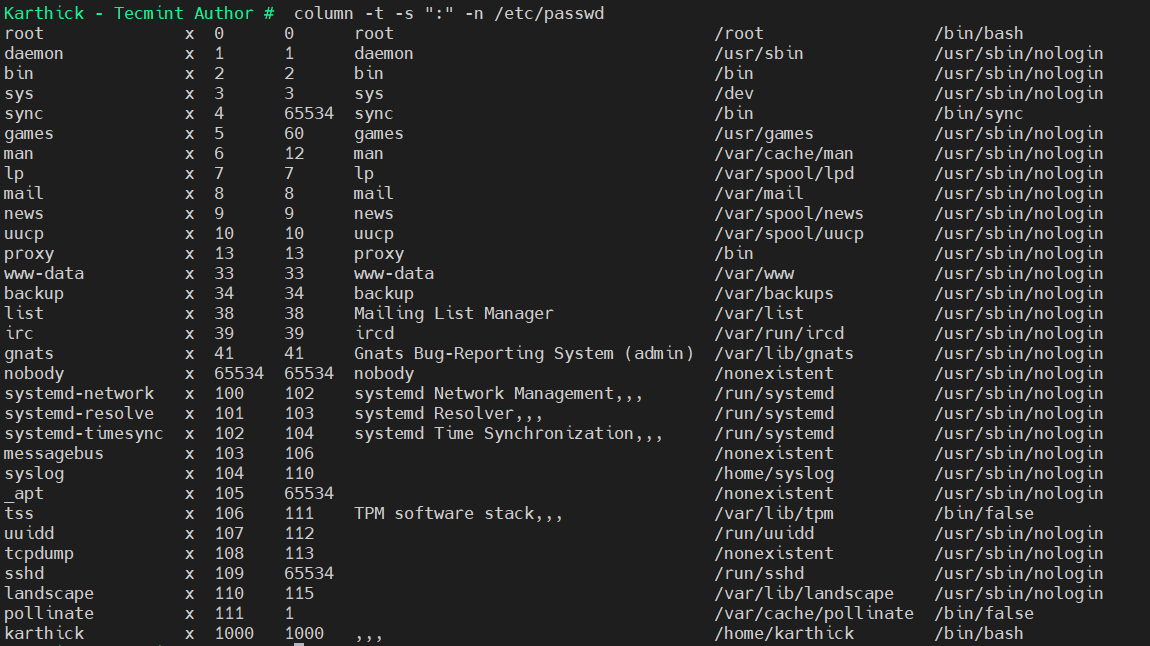The width and height of the screenshot is (1150, 646).
Task: Click the '/home/syslog' directory path
Action: [774, 473]
